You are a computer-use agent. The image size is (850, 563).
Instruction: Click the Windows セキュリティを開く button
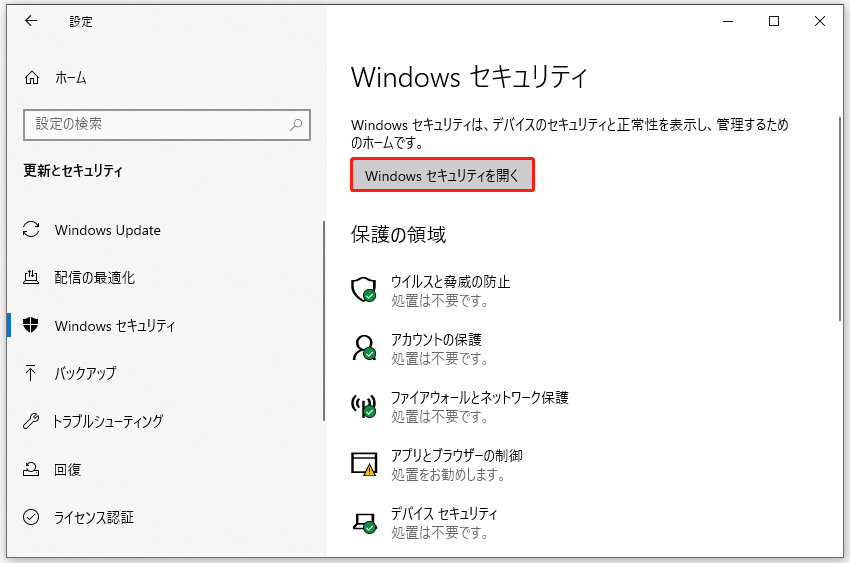point(442,175)
